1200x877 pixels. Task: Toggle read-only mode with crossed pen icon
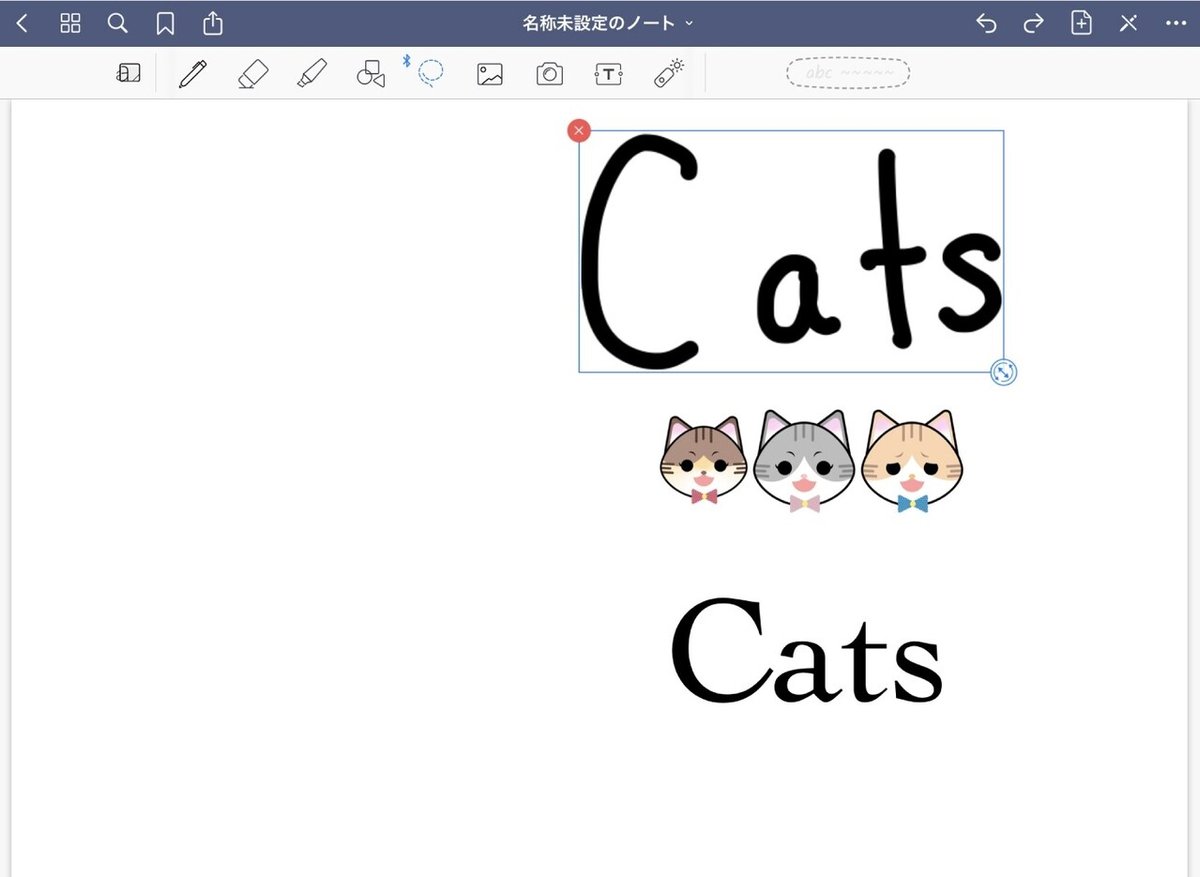pos(1128,23)
